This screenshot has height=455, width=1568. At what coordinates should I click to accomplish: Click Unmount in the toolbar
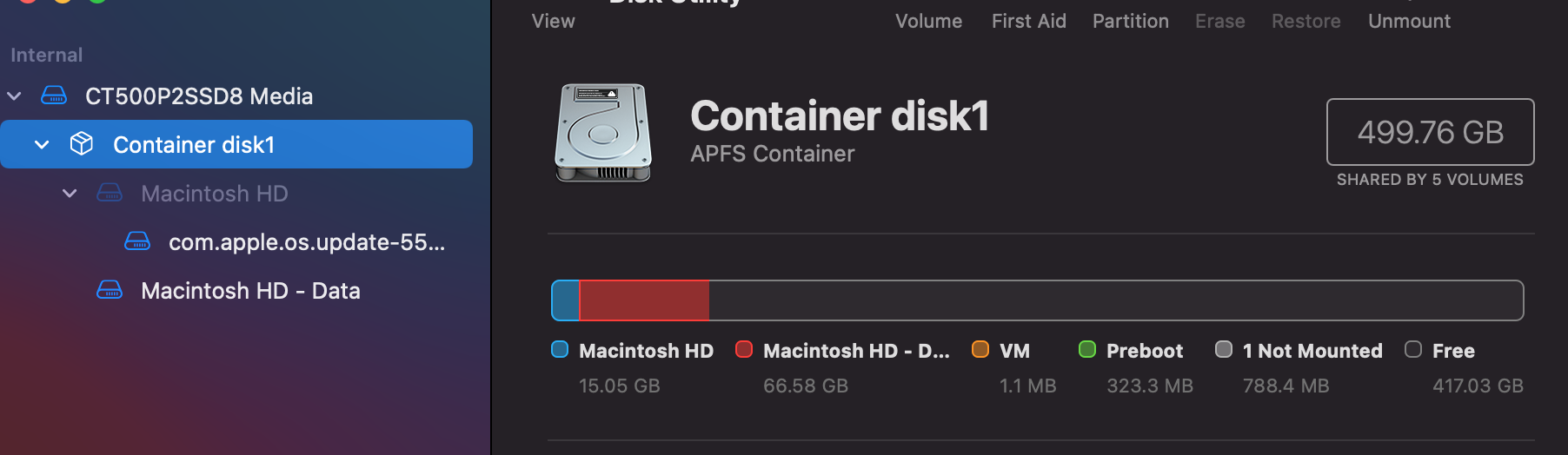click(x=1409, y=21)
